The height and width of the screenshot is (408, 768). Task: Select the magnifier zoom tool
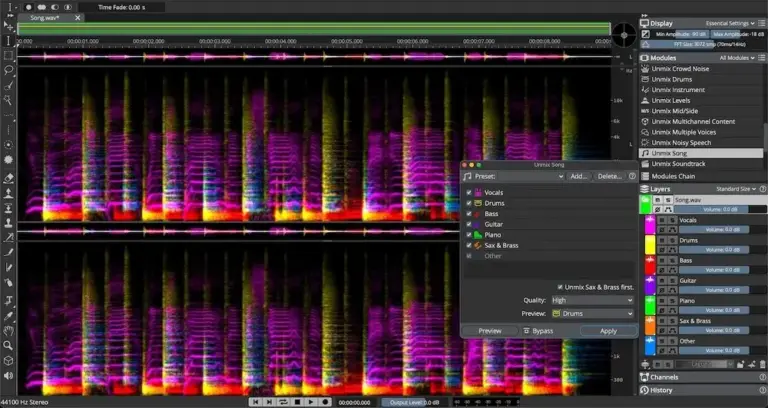point(8,346)
